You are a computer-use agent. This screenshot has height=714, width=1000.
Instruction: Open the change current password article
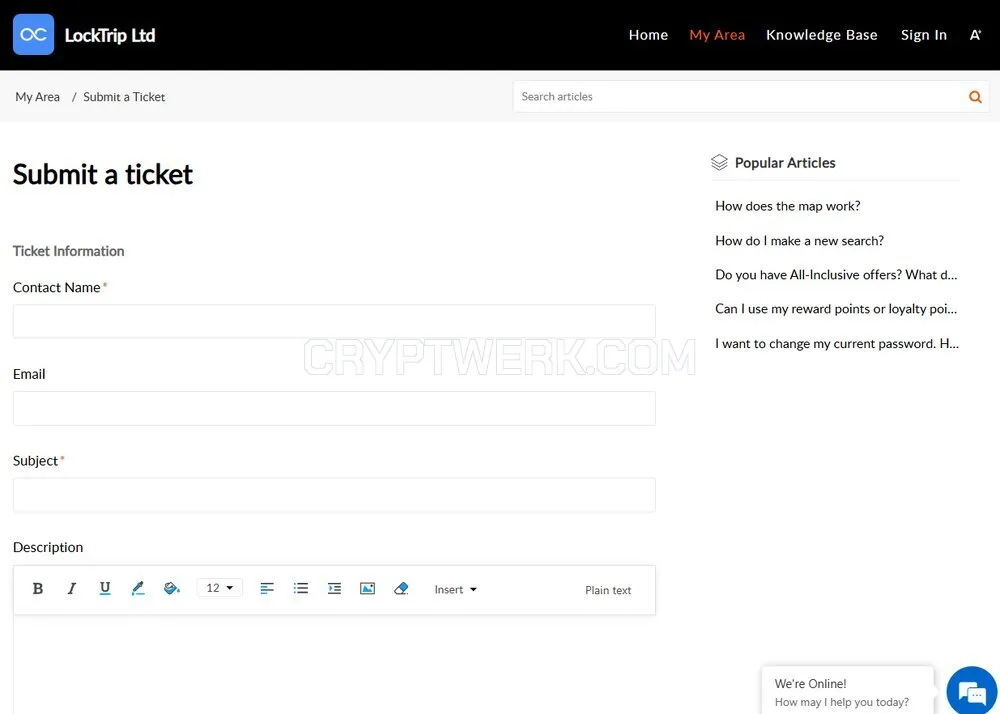837,344
